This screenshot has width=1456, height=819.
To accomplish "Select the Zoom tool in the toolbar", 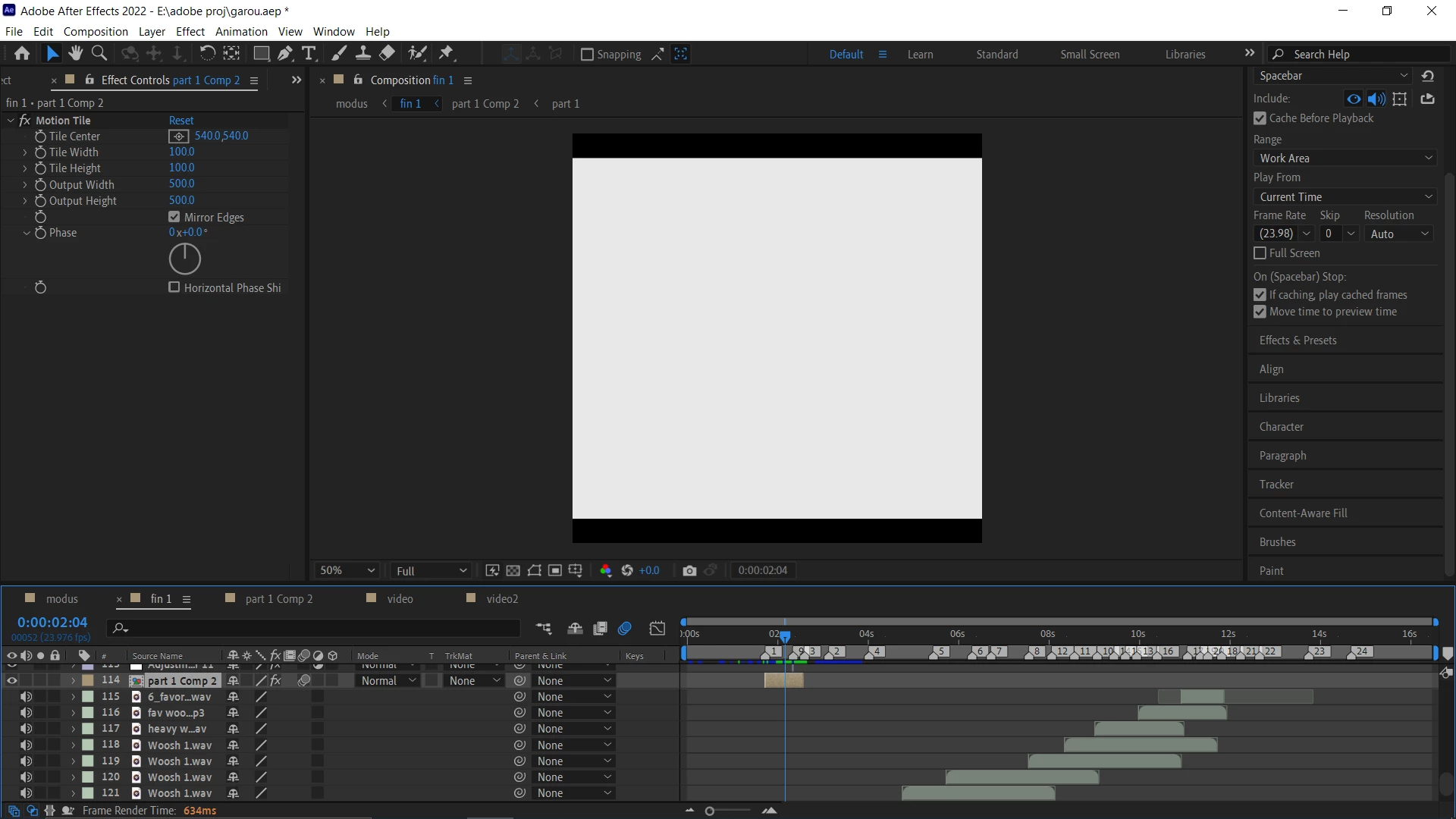I will pos(99,53).
